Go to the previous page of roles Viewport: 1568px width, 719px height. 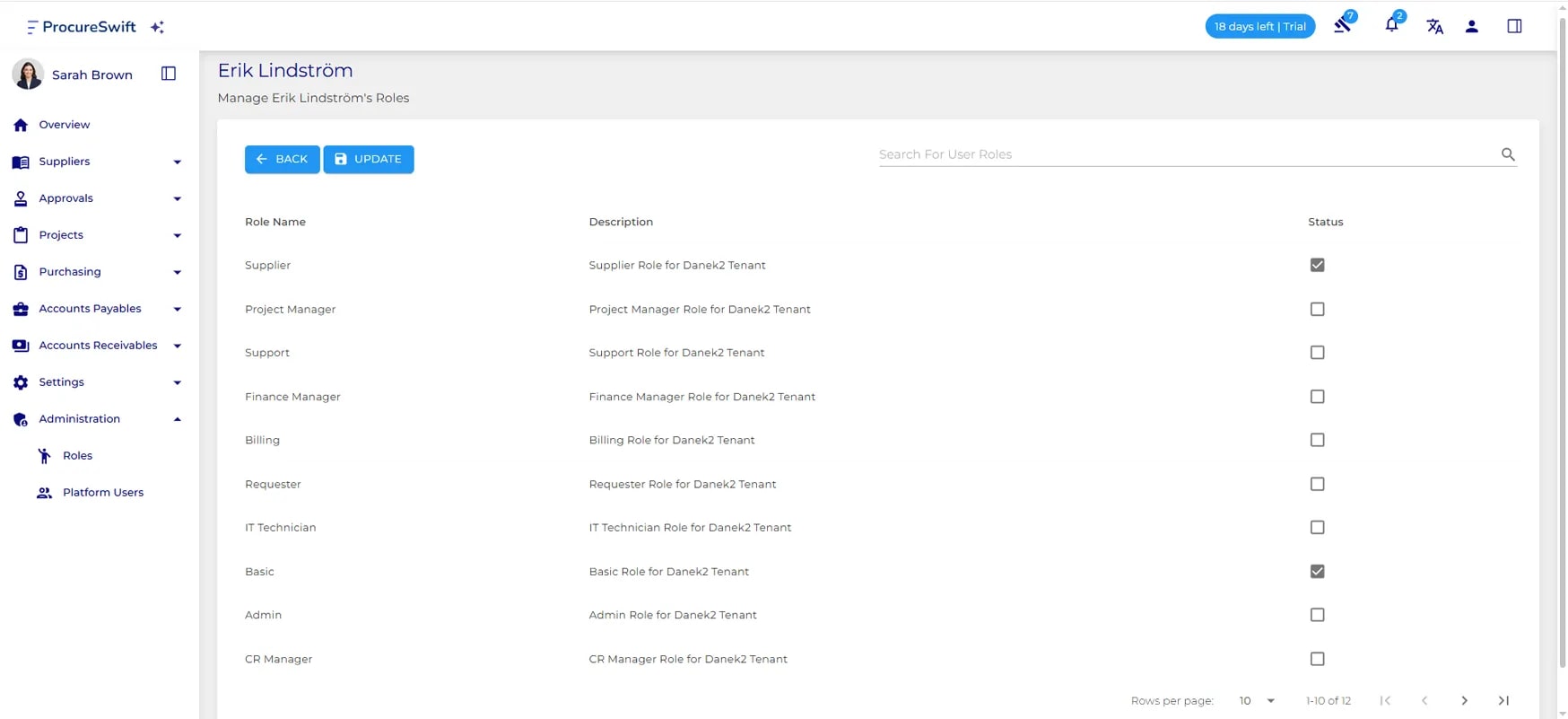[x=1424, y=700]
